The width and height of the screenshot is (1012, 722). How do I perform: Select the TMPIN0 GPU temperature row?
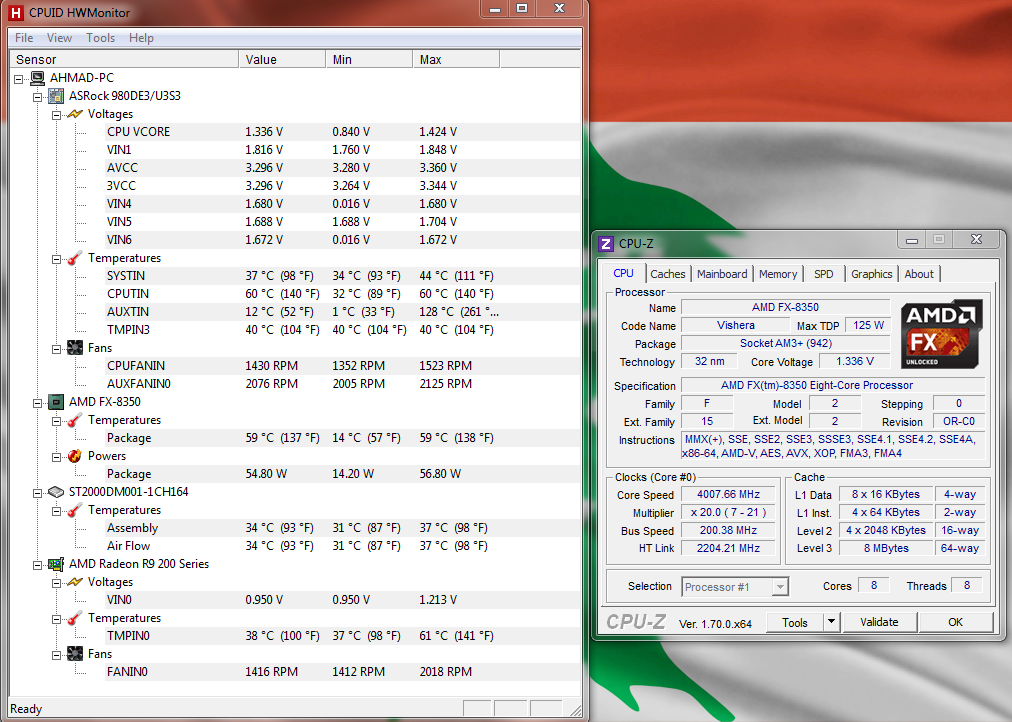(342, 636)
